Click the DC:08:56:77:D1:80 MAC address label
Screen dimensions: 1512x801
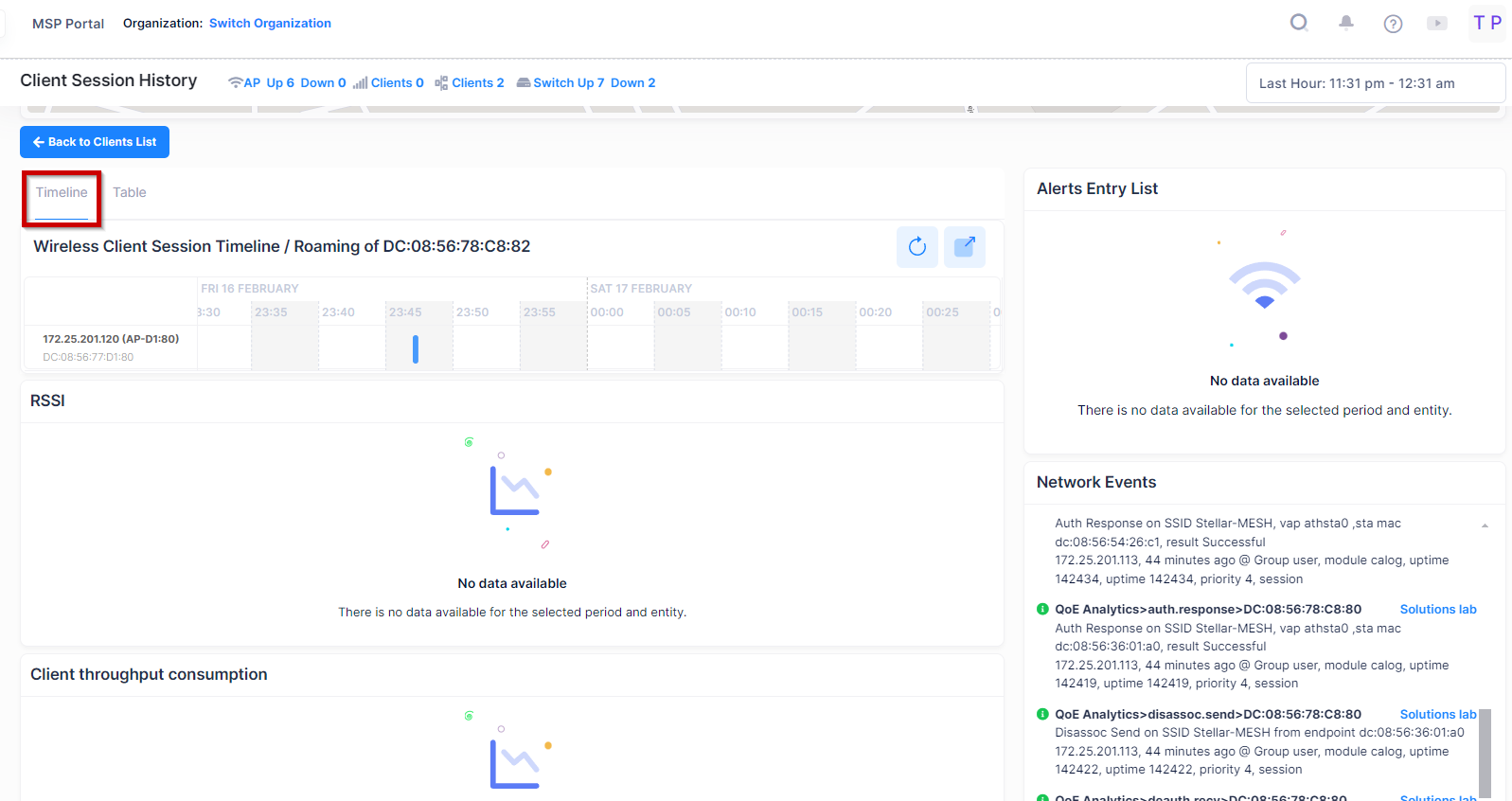point(88,358)
